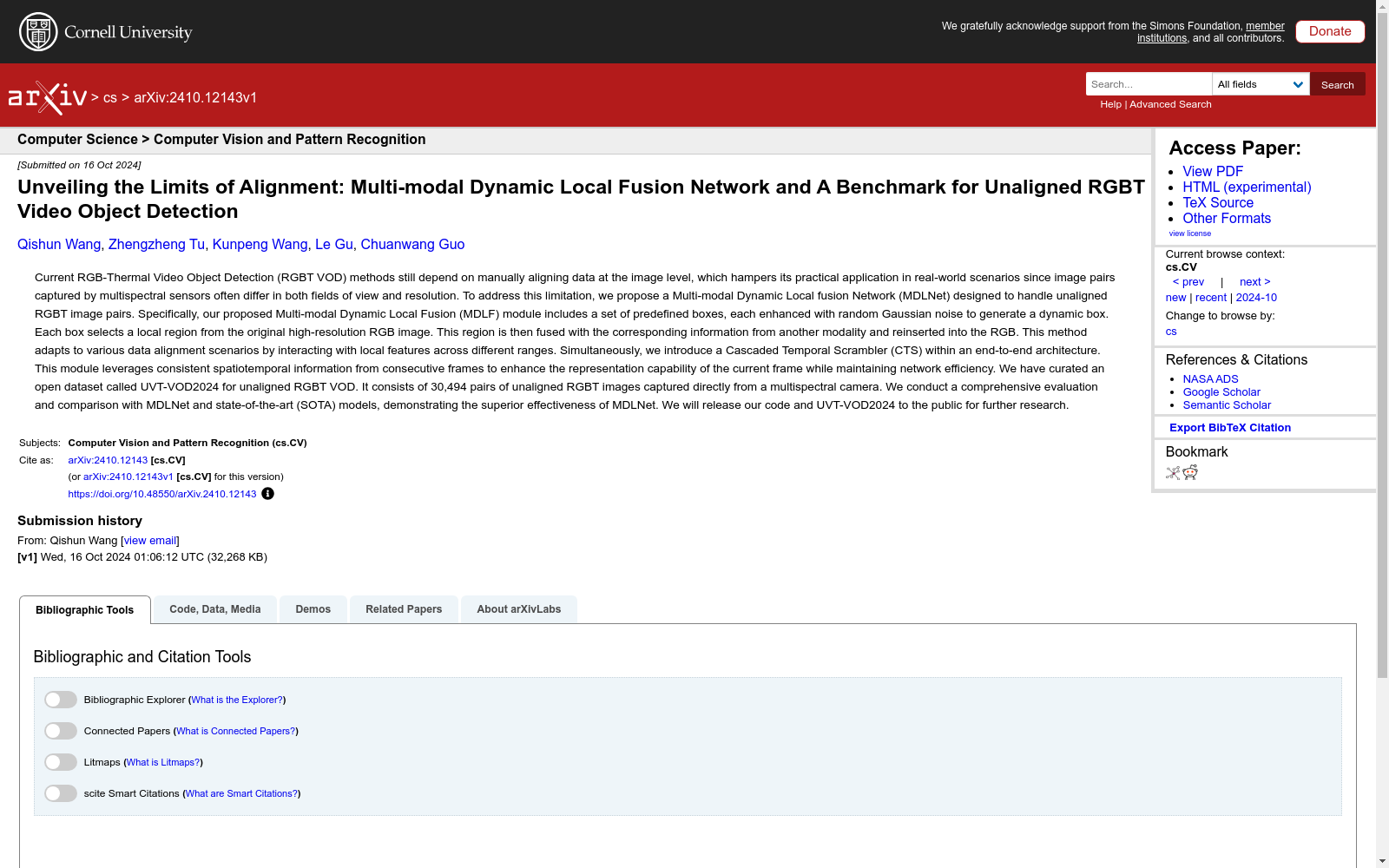The width and height of the screenshot is (1389, 868).
Task: Click the DOI info icon
Action: [x=267, y=494]
